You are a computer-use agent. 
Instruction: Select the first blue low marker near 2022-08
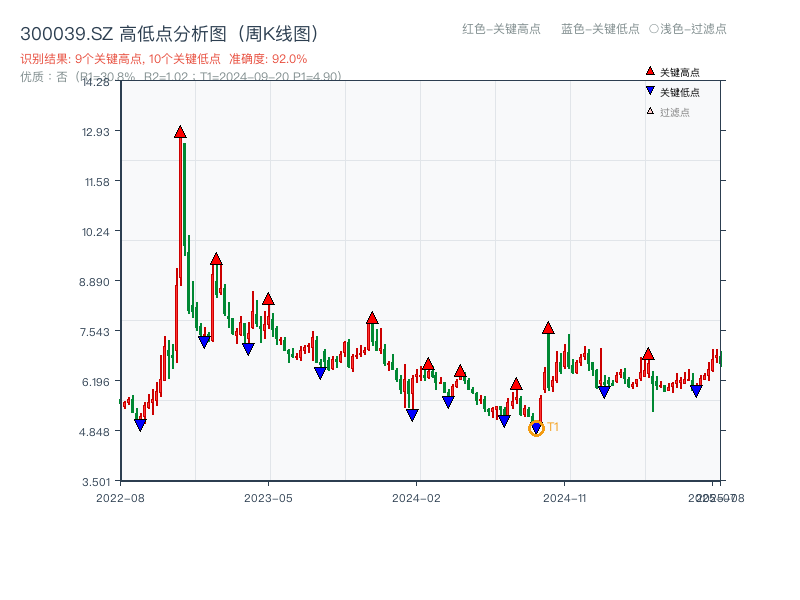(141, 424)
